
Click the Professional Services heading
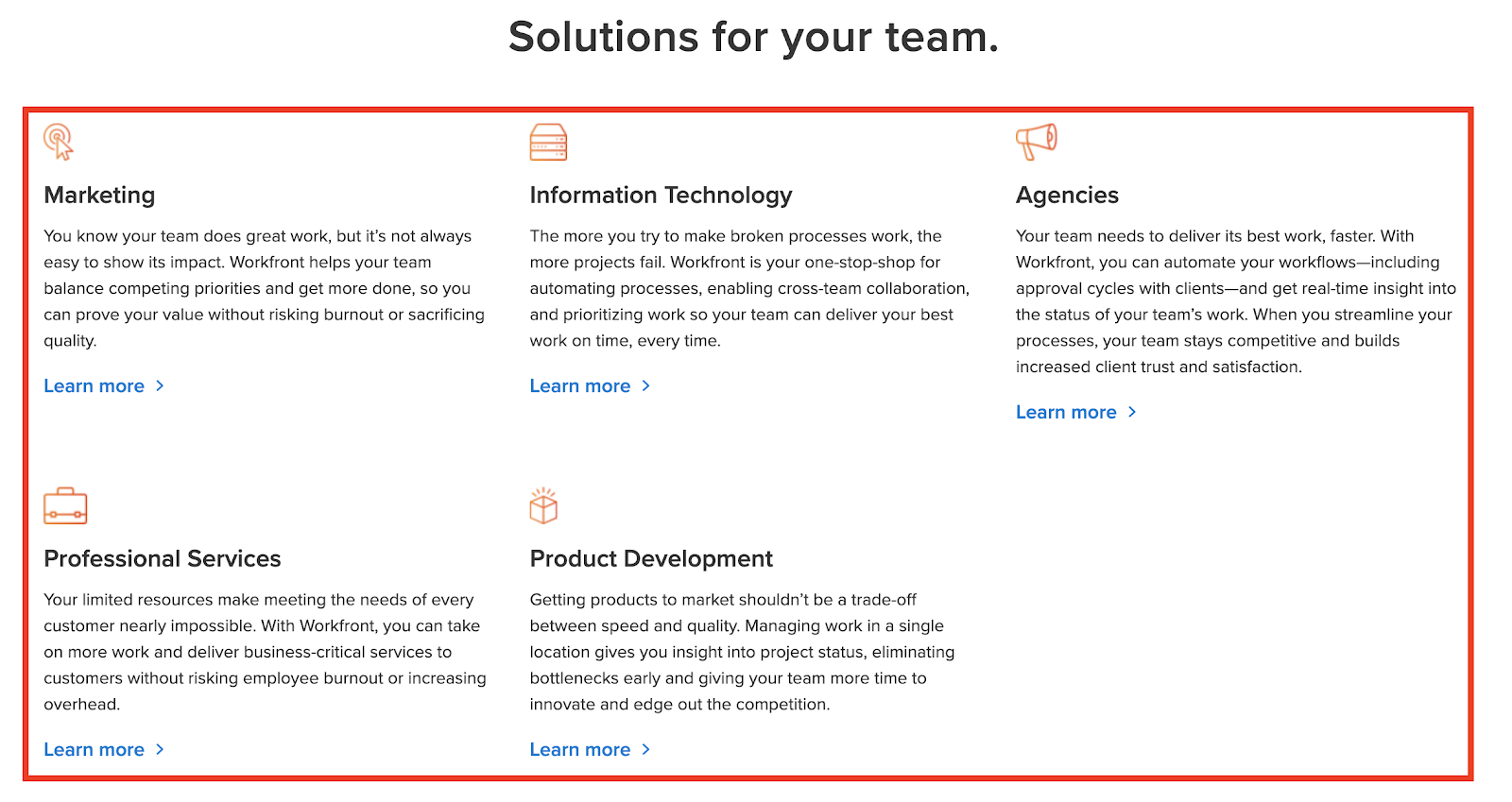pos(163,558)
